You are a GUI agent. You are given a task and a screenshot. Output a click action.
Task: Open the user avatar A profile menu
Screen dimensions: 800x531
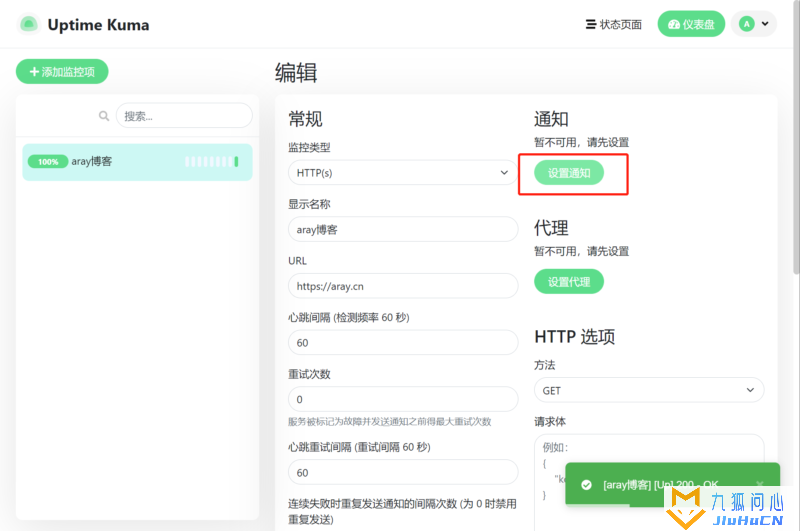click(754, 24)
